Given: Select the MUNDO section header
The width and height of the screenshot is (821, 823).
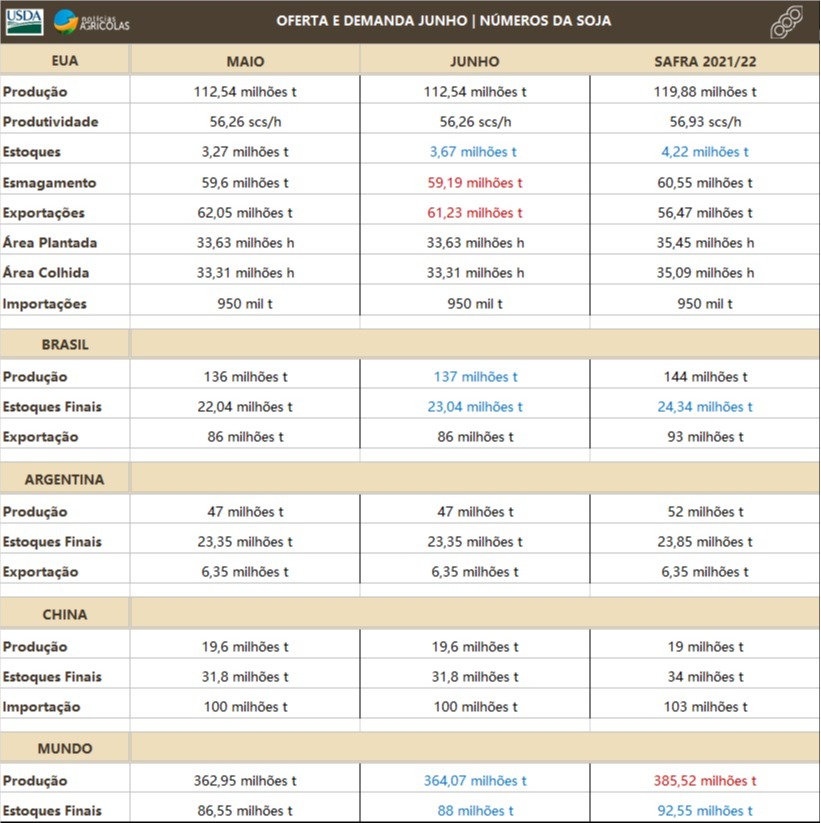Looking at the screenshot, I should (65, 748).
